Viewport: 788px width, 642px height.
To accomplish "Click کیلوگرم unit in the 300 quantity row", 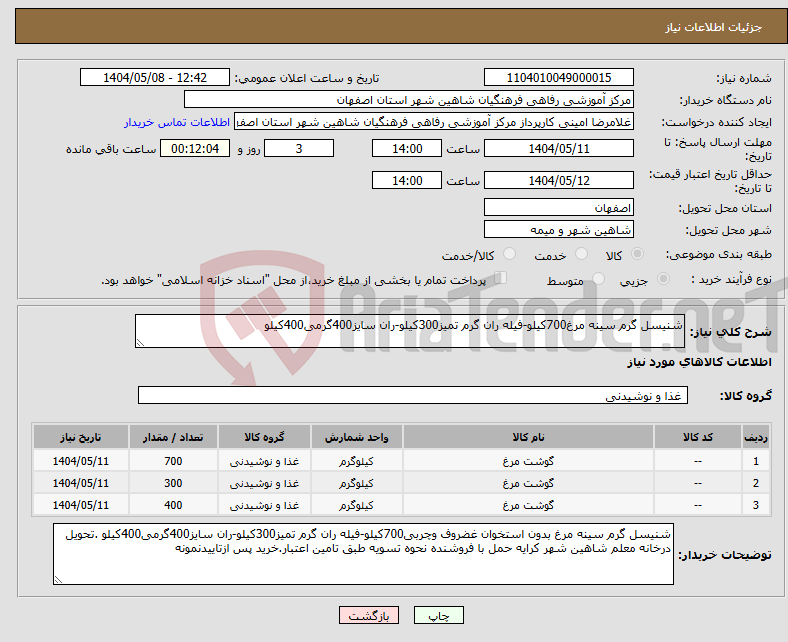I will (356, 483).
